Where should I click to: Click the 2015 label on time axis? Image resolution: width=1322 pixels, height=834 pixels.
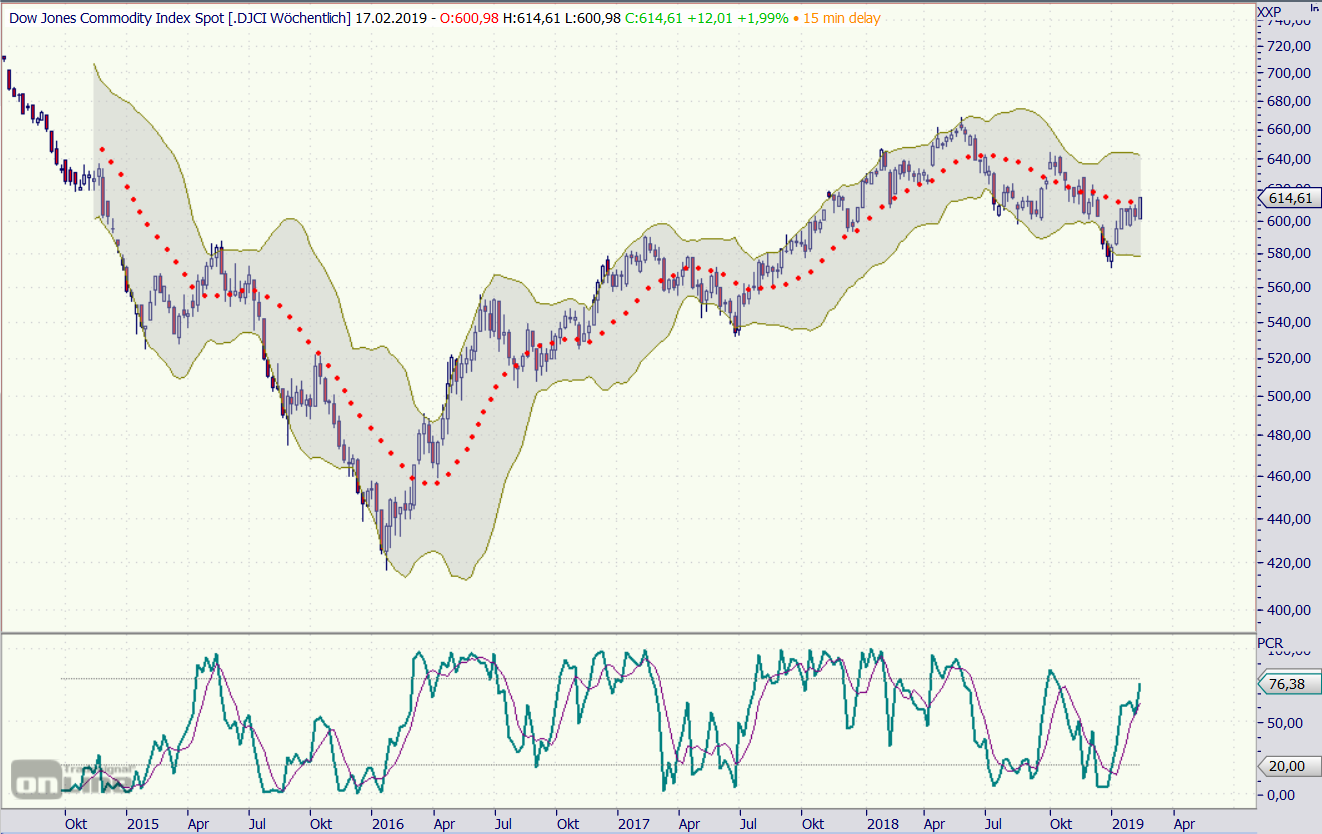coord(143,824)
